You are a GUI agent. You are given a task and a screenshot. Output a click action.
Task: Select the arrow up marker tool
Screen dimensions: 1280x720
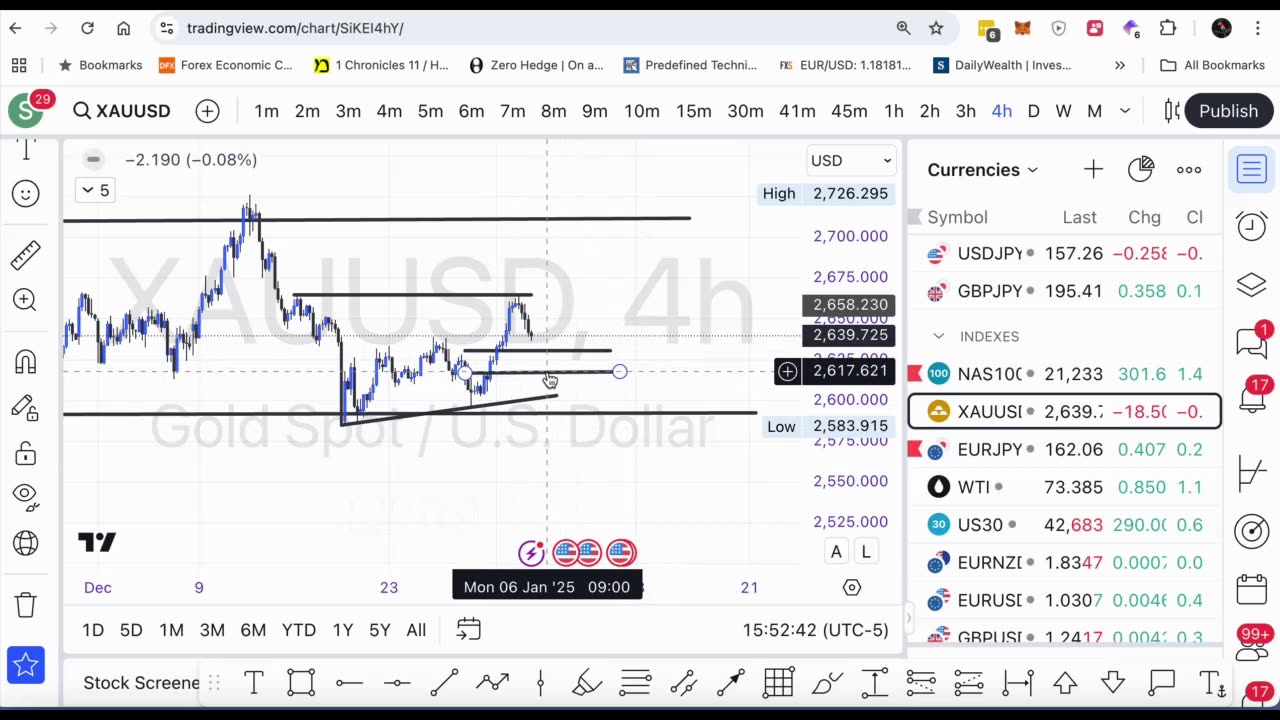pos(1065,683)
